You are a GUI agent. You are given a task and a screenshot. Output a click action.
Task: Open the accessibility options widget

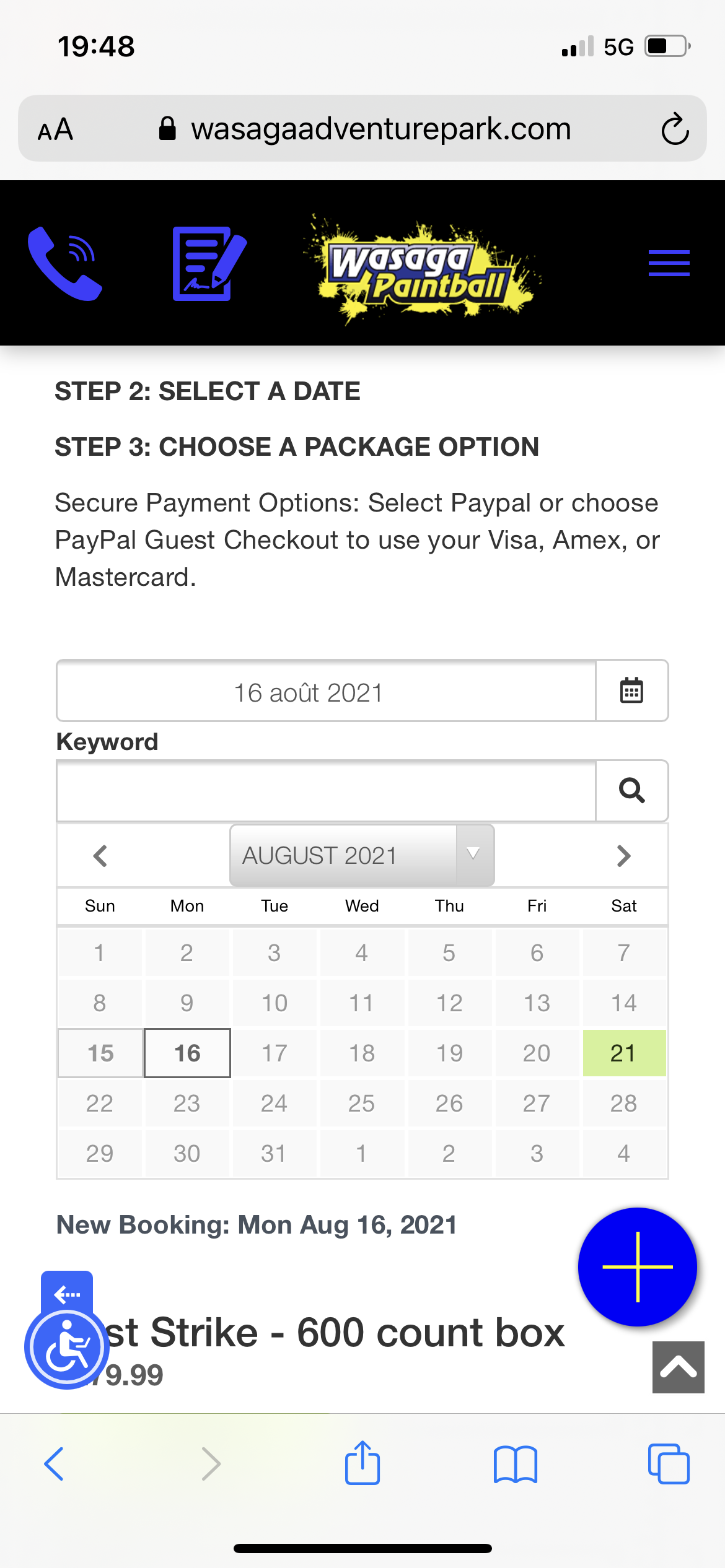[67, 1346]
